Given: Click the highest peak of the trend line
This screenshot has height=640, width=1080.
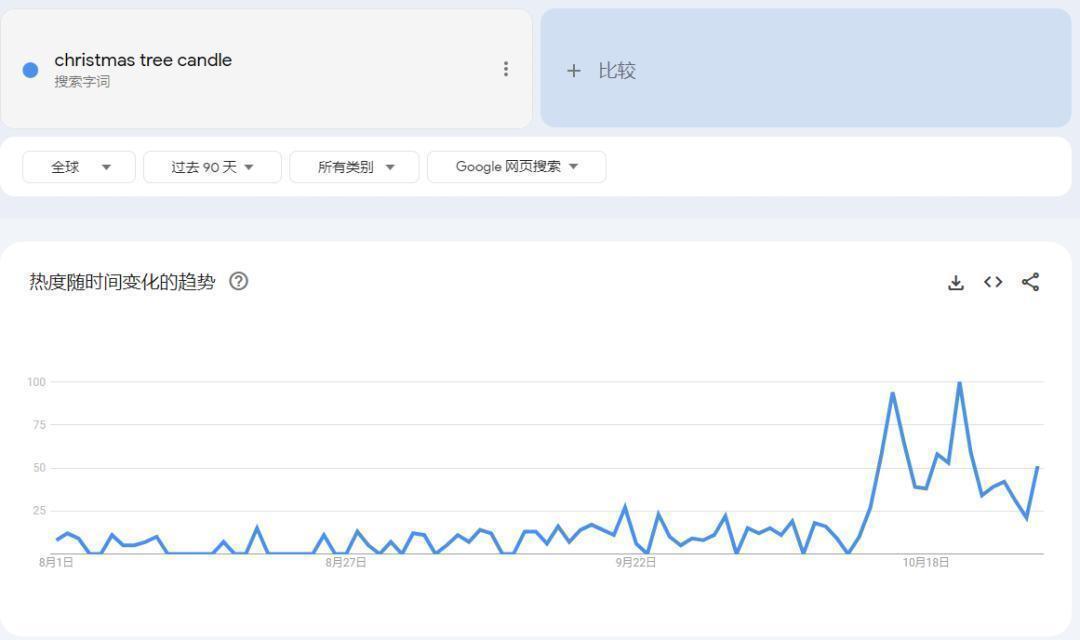Looking at the screenshot, I should click(x=959, y=382).
